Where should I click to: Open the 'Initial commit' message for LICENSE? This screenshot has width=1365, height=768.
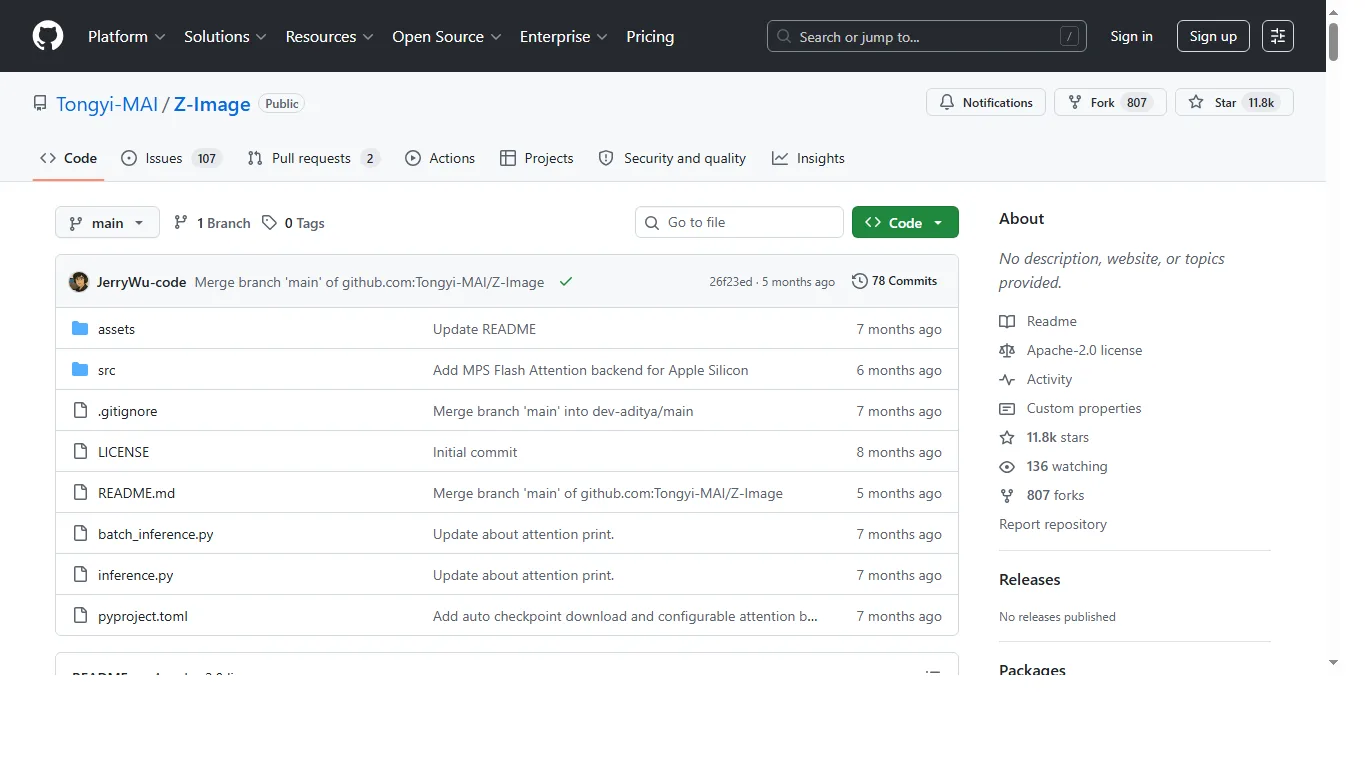[x=475, y=452]
